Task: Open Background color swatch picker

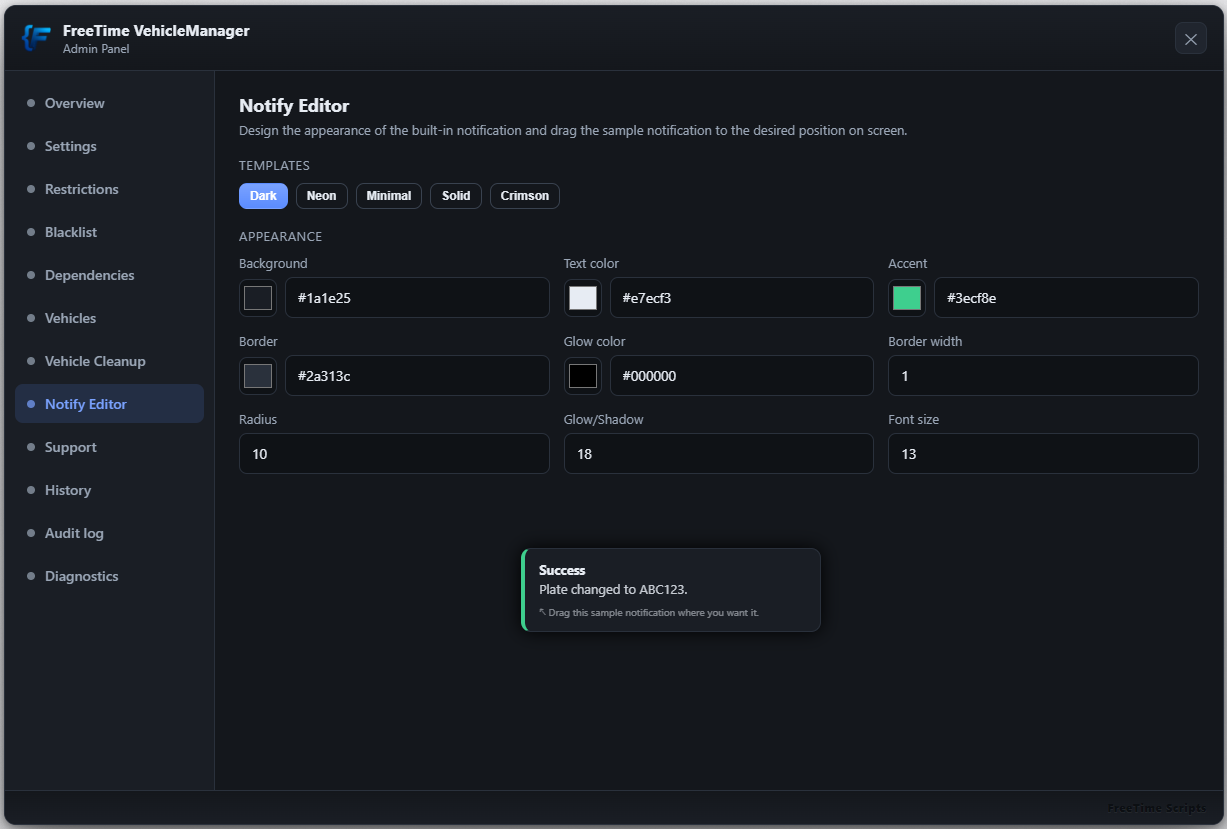Action: pos(258,298)
